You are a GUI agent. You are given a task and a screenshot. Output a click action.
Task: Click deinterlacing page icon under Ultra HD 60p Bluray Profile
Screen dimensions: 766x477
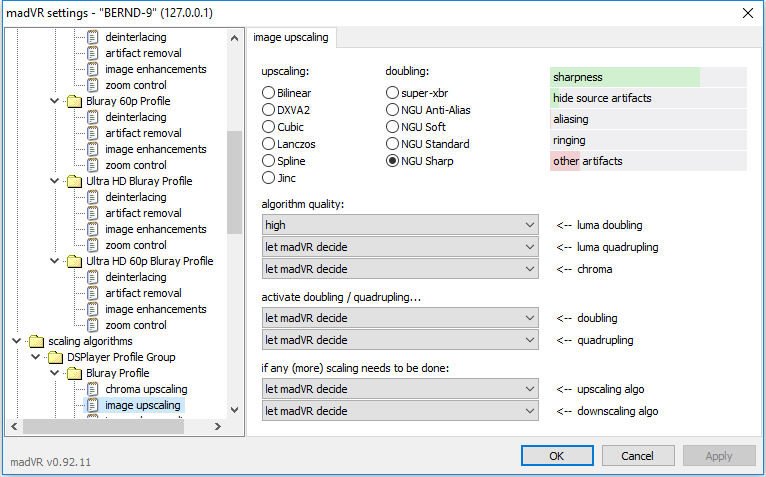click(92, 277)
